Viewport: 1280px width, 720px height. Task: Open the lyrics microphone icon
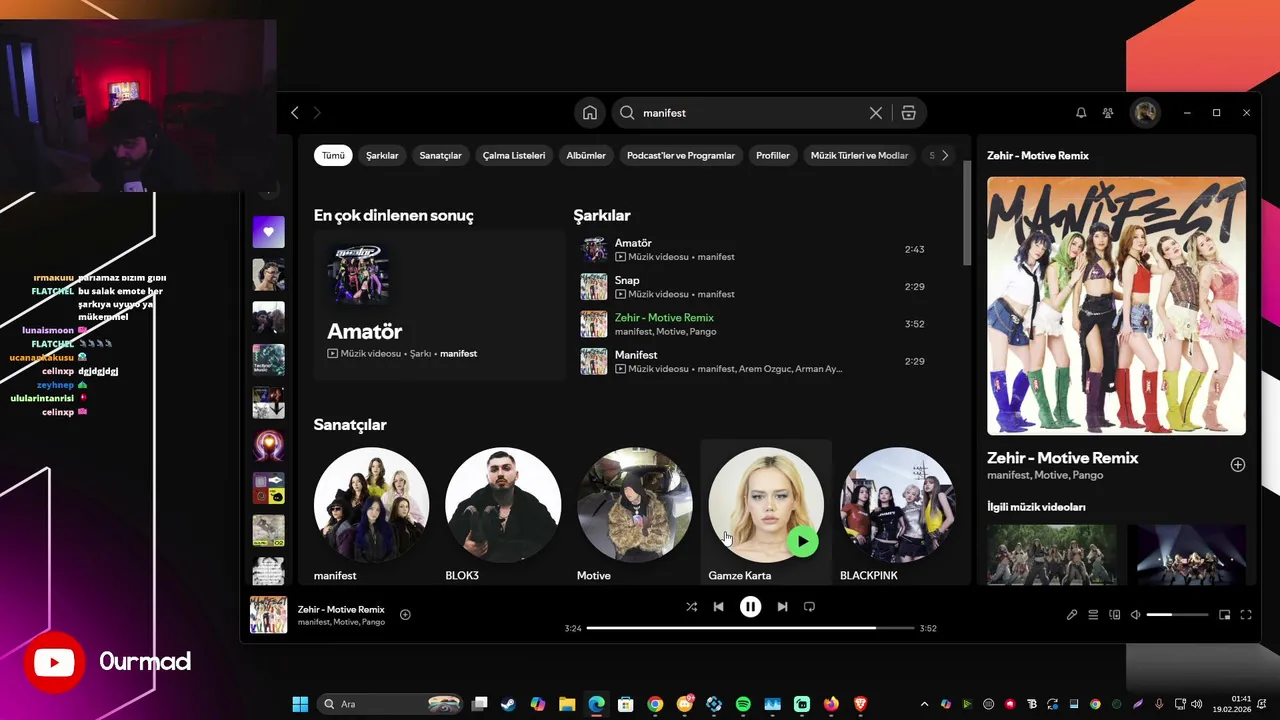(x=1072, y=615)
